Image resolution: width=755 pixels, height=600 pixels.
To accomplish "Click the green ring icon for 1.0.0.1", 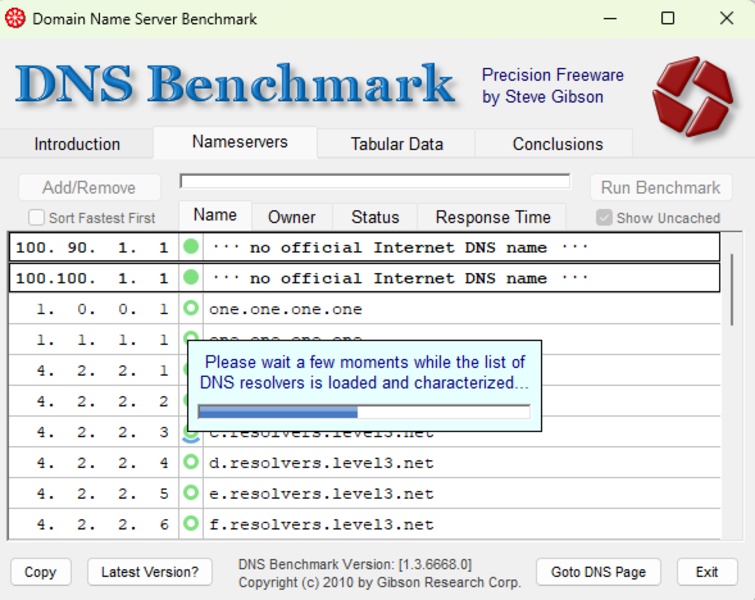I will coord(191,309).
